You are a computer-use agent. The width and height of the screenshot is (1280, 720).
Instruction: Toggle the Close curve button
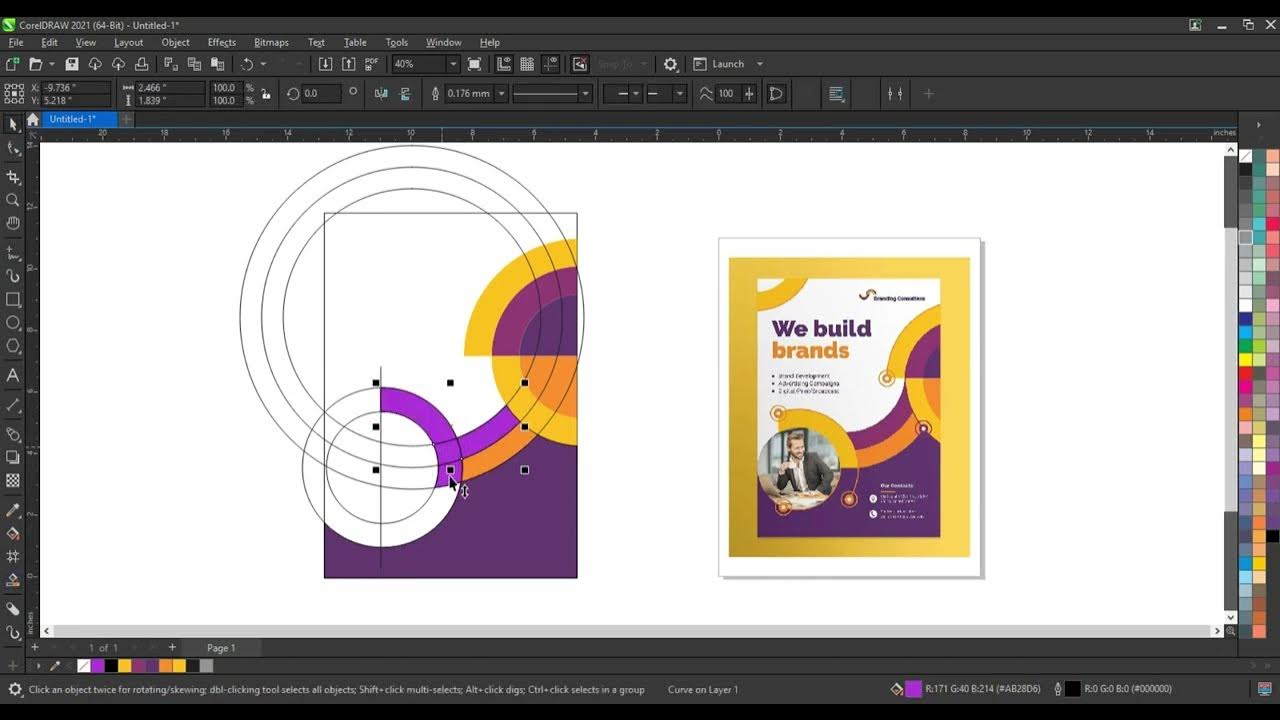(776, 94)
